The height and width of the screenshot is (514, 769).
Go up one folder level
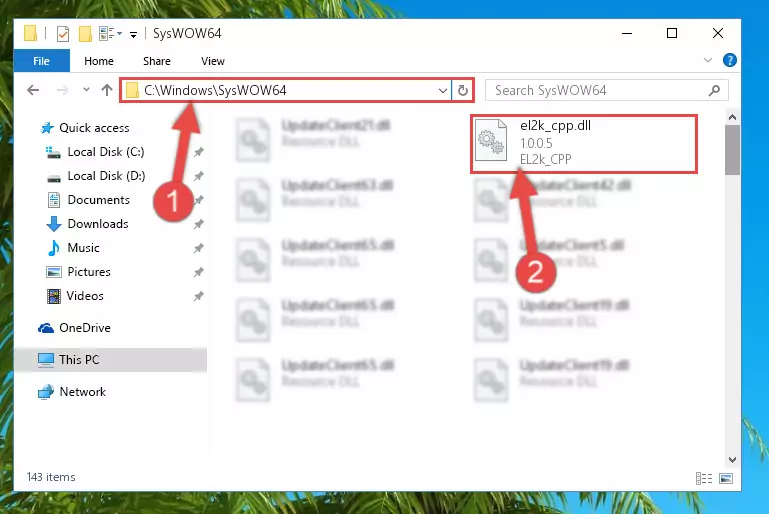pos(106,90)
